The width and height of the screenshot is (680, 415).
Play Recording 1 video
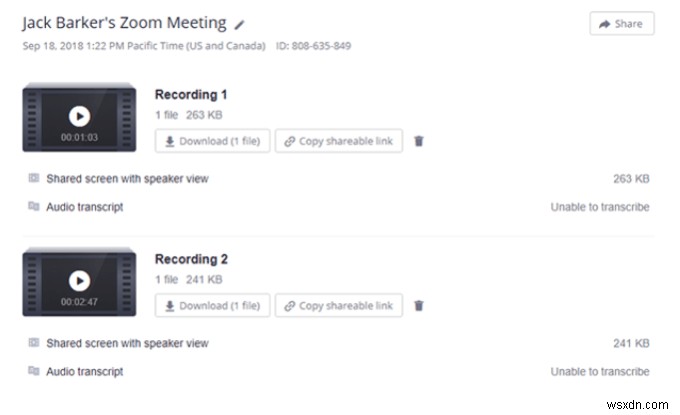(x=79, y=116)
